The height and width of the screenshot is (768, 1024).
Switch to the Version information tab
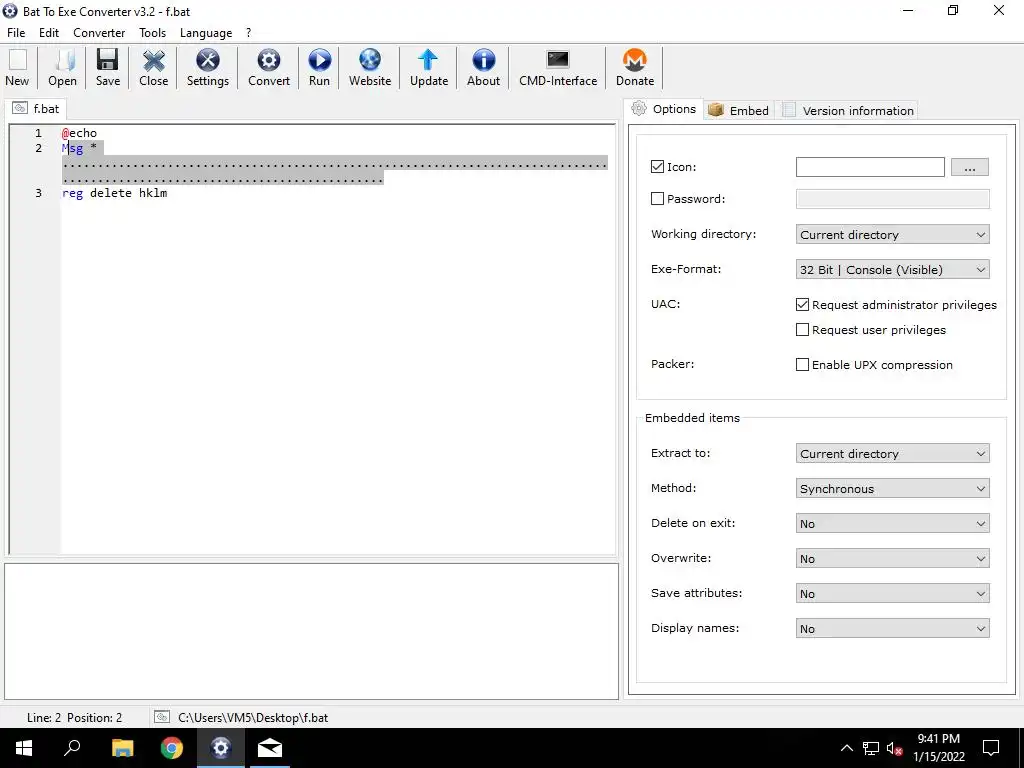click(847, 110)
